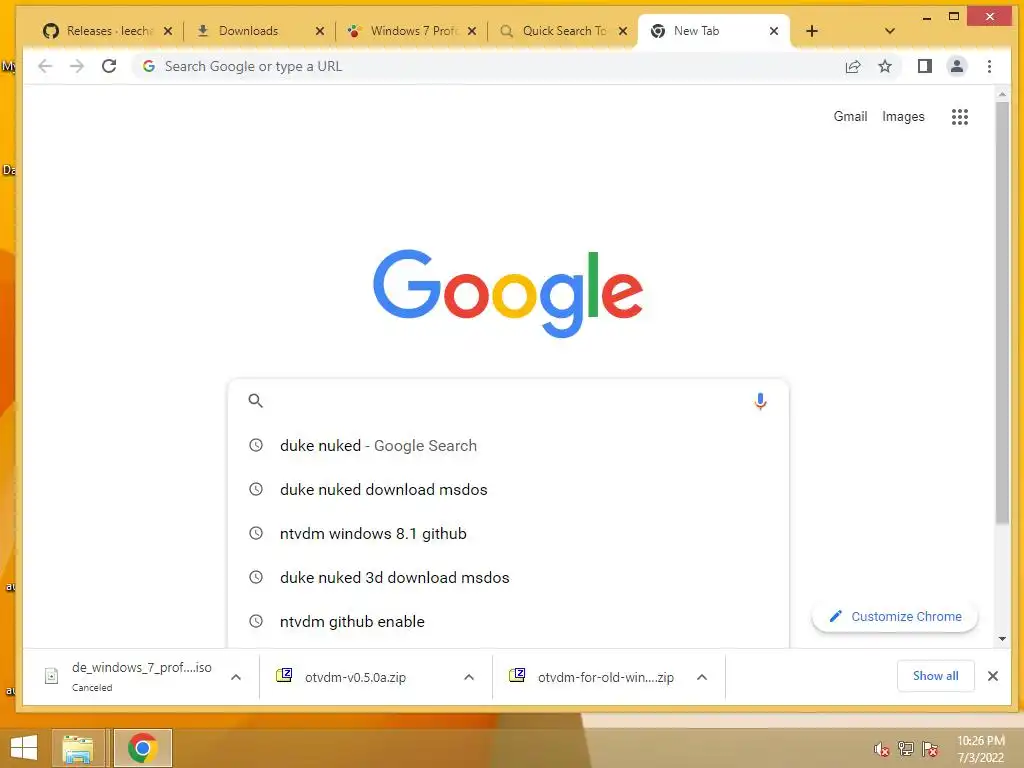1024x768 pixels.
Task: Open the otvdm-v0.5.0a.zip download
Action: (x=355, y=677)
